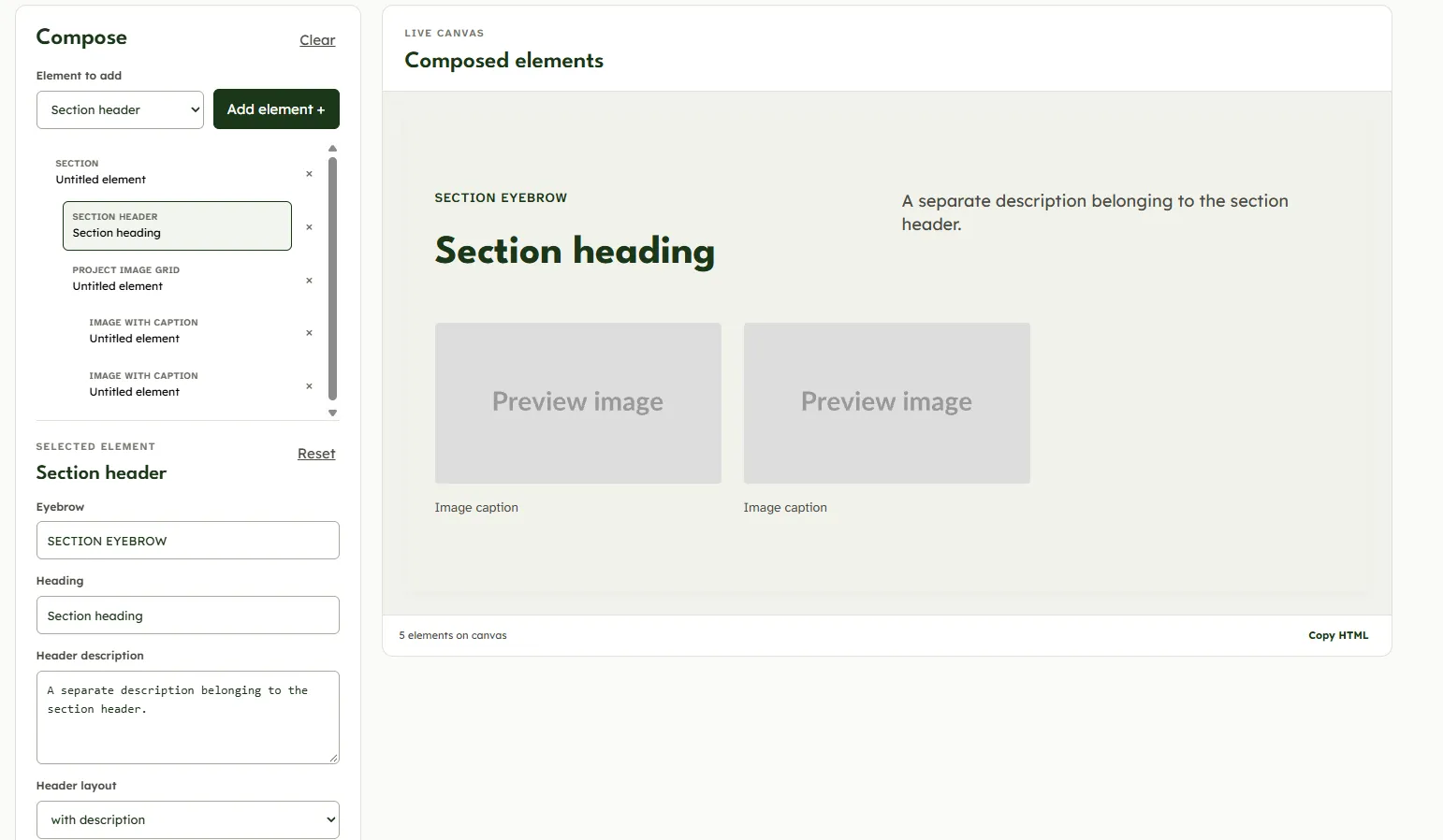The width and height of the screenshot is (1443, 840).
Task: Click the second Image caption text
Action: pos(785,508)
